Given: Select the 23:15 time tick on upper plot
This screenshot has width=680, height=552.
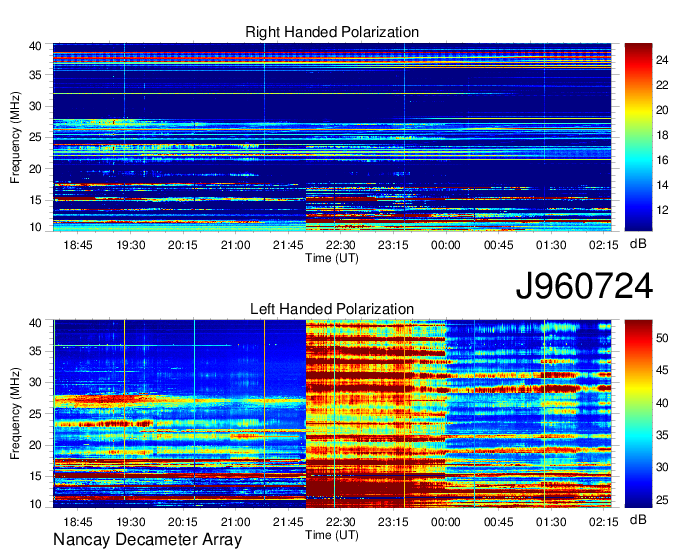Looking at the screenshot, I should click(x=393, y=245).
